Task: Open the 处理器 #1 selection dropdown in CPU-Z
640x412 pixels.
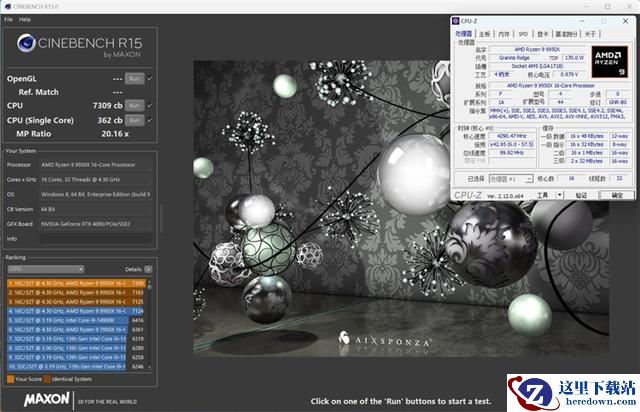Action: click(x=511, y=179)
